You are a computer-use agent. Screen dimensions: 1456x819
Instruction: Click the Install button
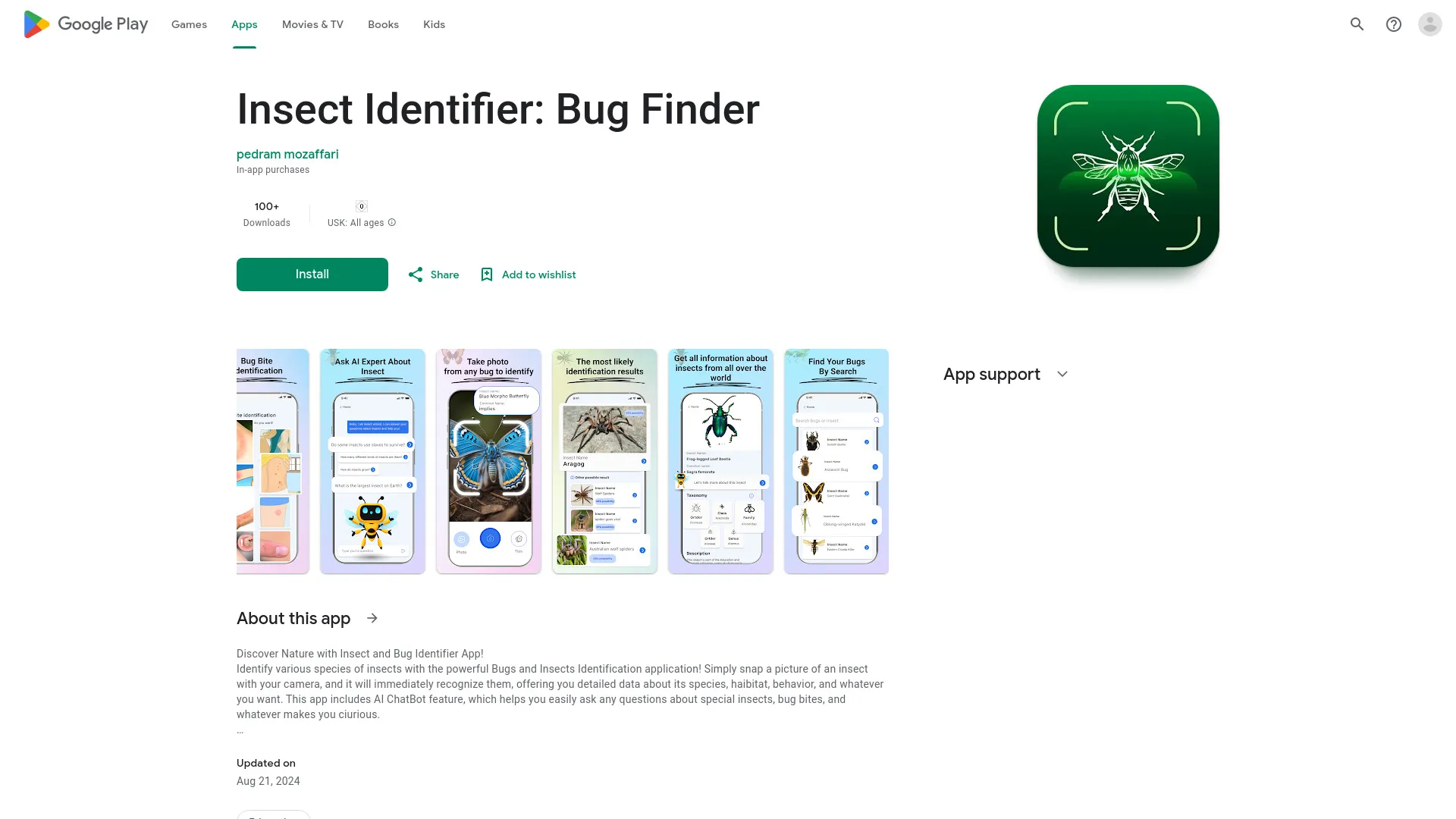[312, 274]
